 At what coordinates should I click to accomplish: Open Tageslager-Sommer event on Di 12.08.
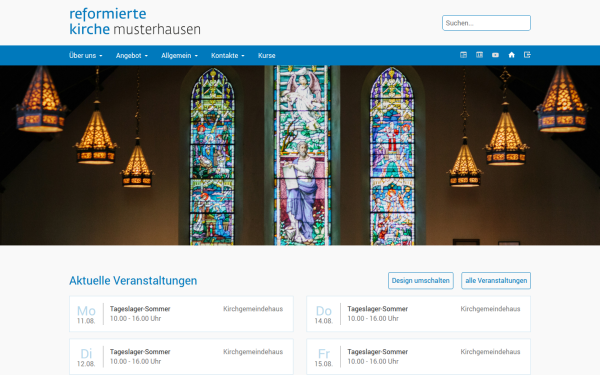181,357
